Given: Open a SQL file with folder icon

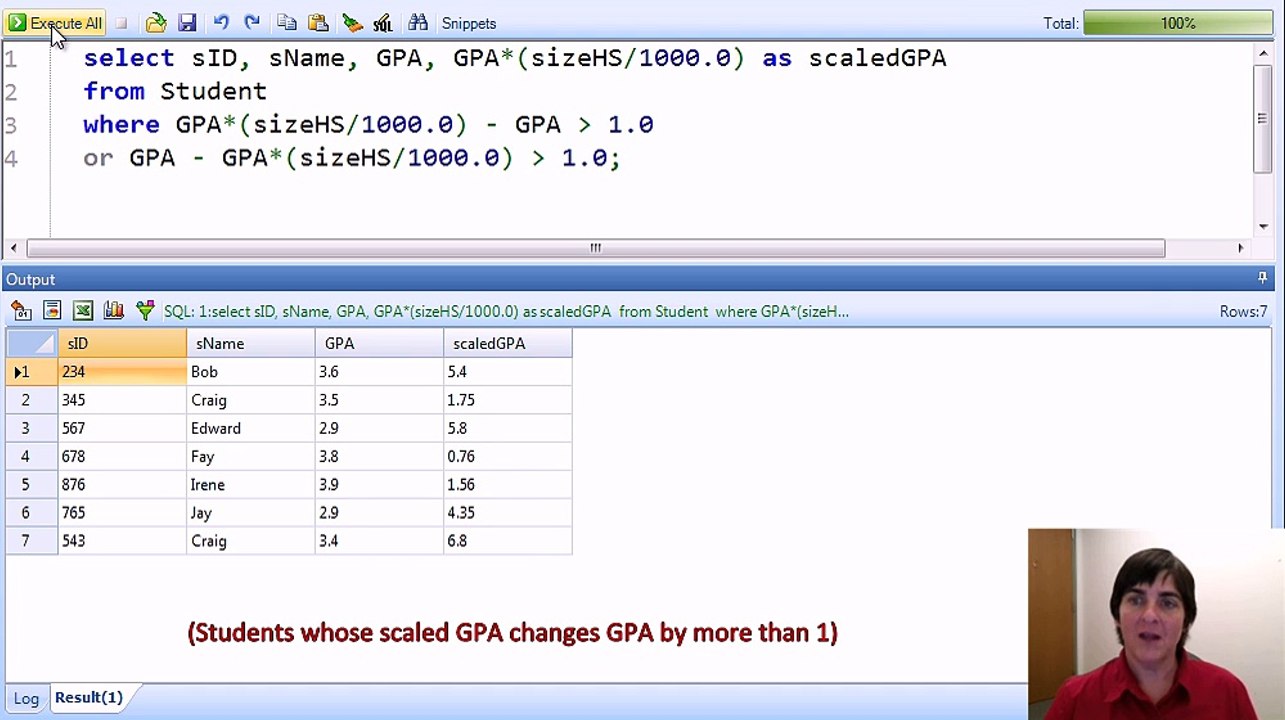Looking at the screenshot, I should pyautogui.click(x=156, y=23).
